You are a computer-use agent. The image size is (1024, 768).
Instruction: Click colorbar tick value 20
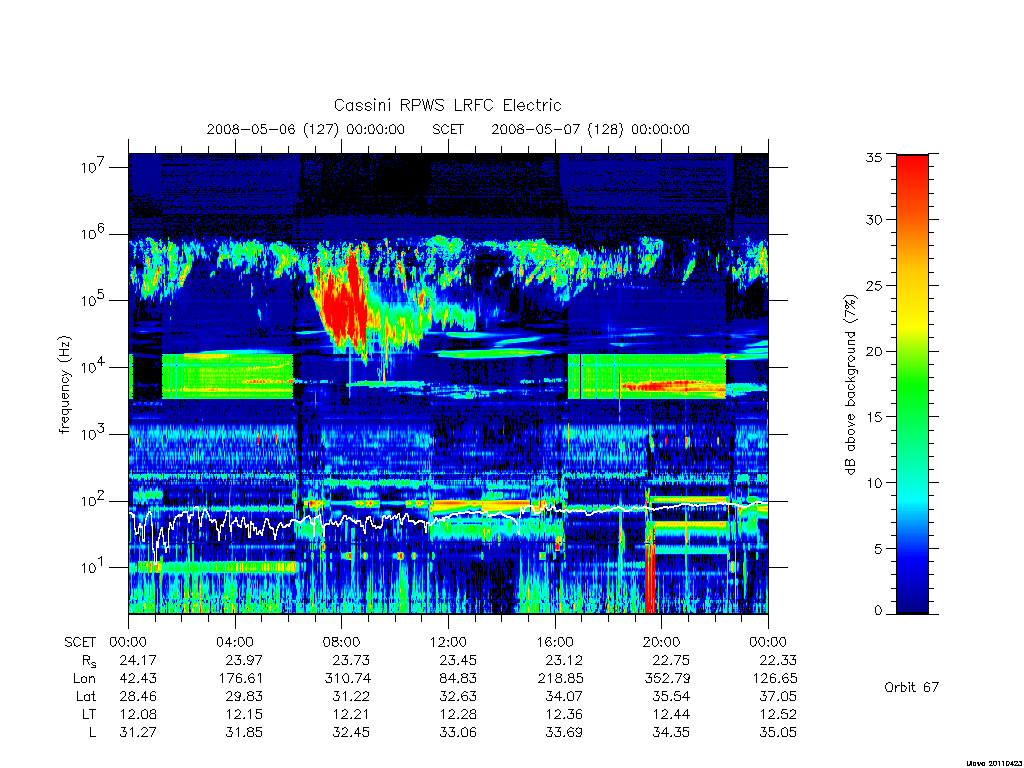[874, 351]
